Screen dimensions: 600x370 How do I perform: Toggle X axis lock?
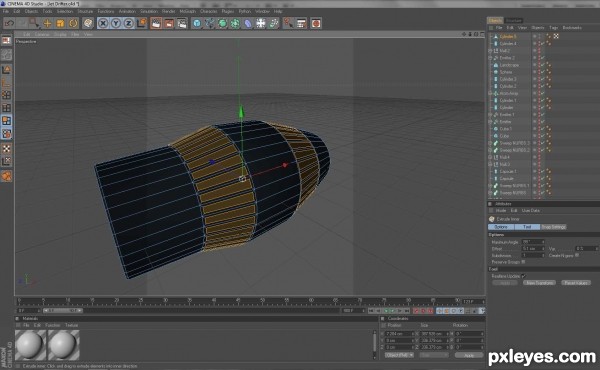[103, 23]
